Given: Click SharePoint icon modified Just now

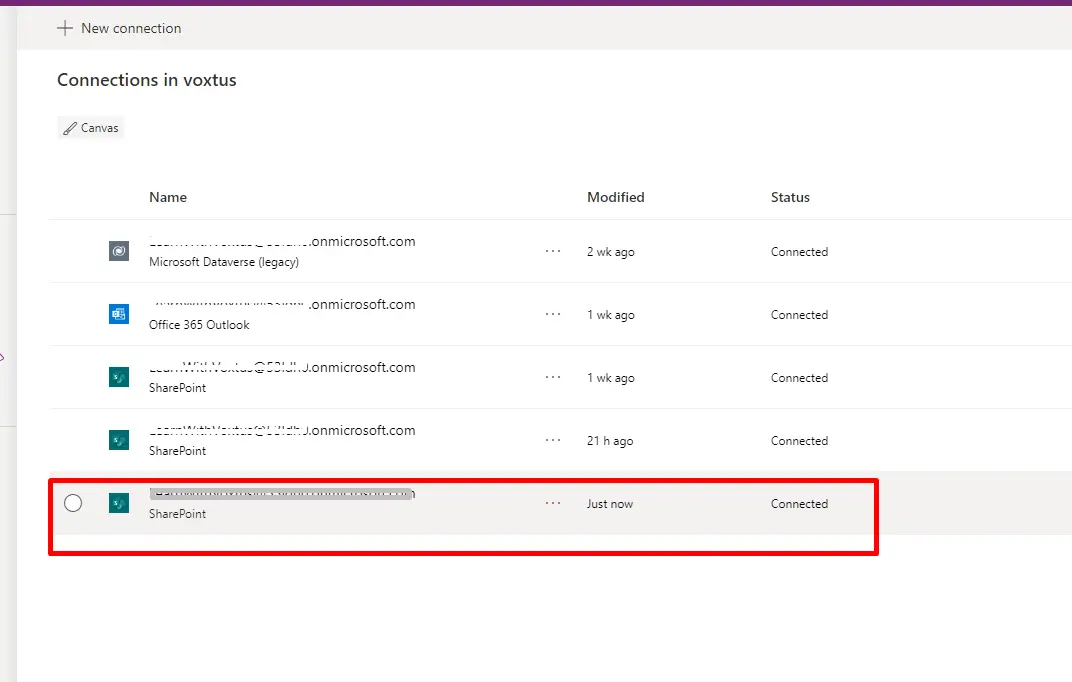Looking at the screenshot, I should point(119,503).
